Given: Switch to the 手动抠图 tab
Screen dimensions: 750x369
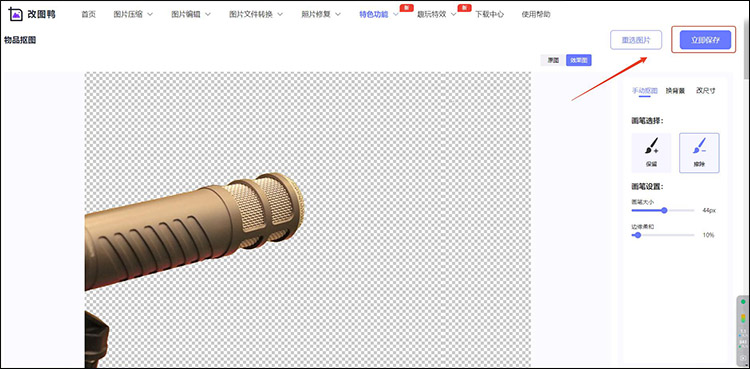Looking at the screenshot, I should click(x=644, y=90).
